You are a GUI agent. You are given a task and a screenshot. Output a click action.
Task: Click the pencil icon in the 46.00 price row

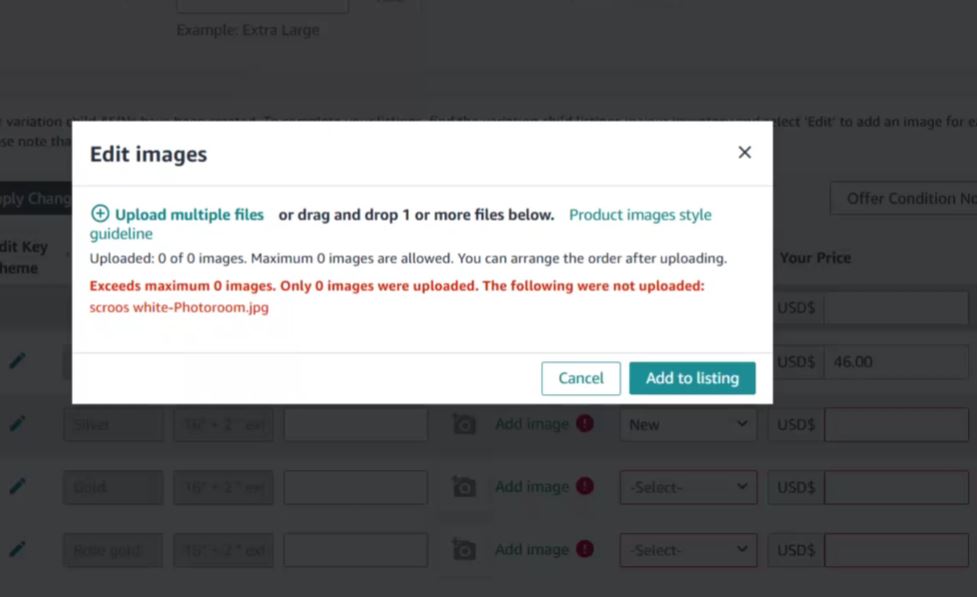point(17,360)
